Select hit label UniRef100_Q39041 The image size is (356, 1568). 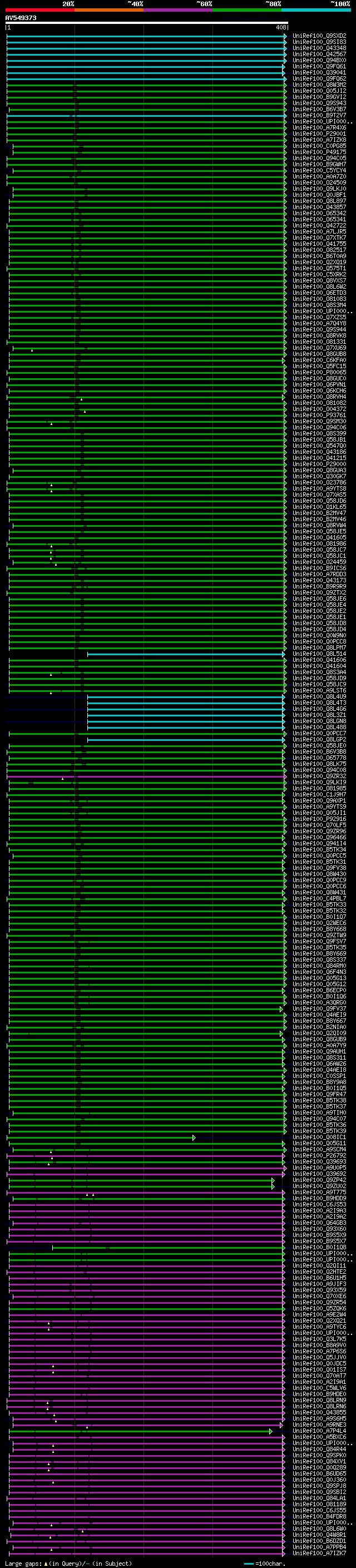click(x=319, y=72)
